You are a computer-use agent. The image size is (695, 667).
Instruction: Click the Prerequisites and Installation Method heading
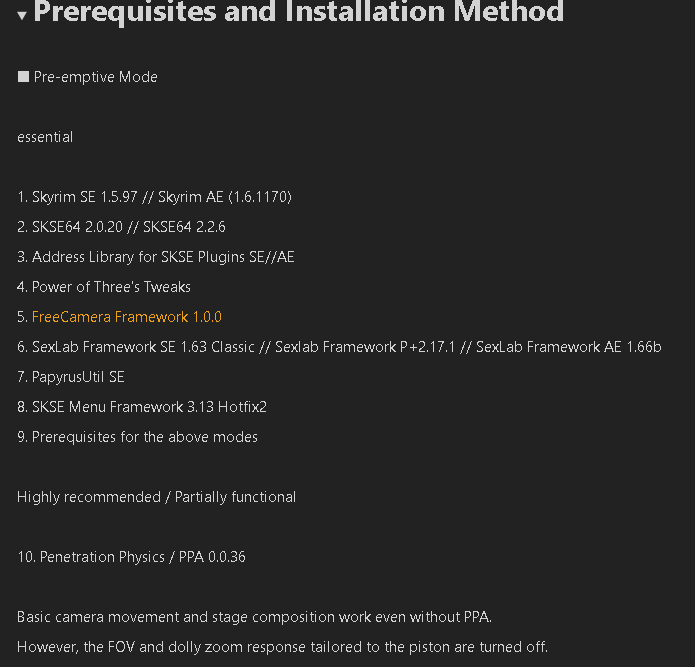click(299, 12)
